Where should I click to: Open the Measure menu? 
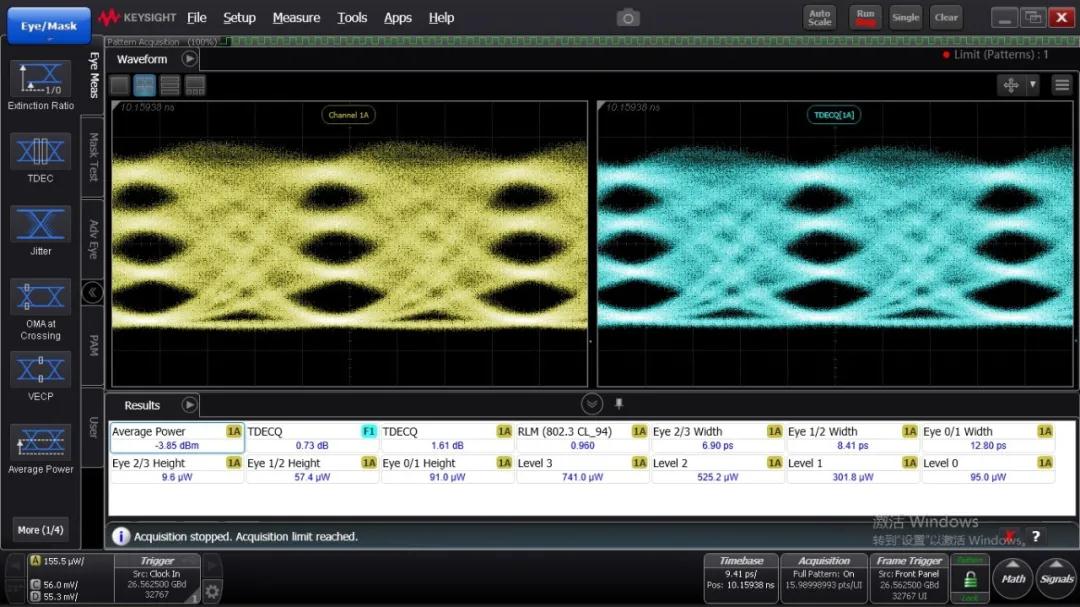click(x=296, y=18)
